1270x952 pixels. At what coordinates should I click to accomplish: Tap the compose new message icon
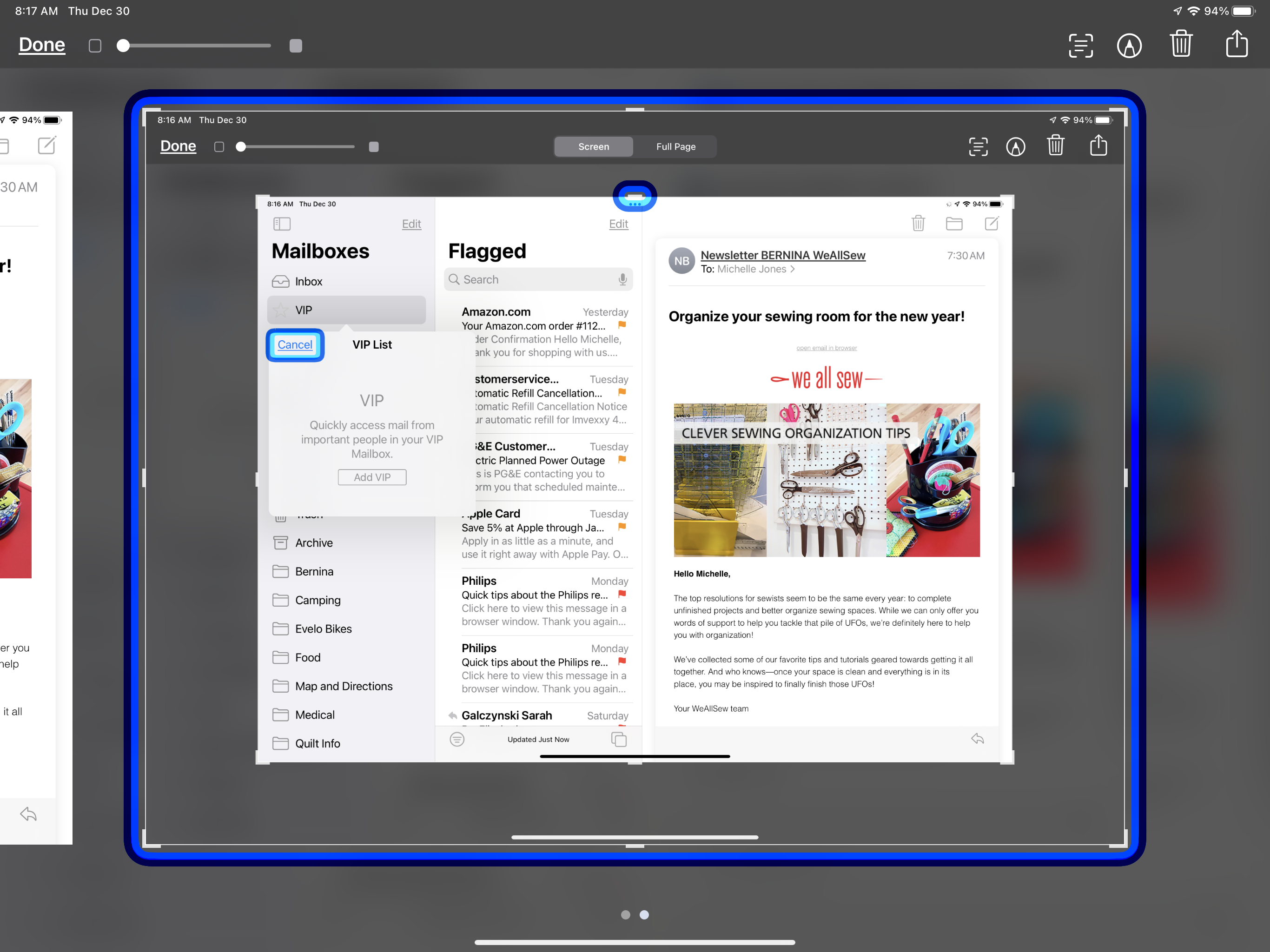tap(992, 224)
